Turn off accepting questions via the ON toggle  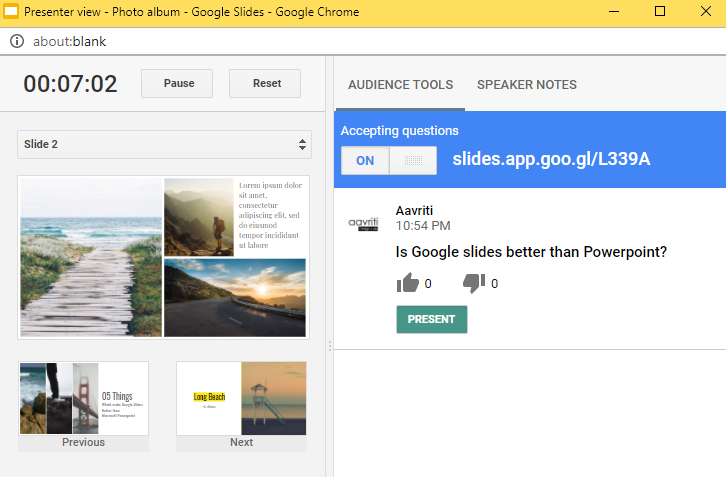tap(365, 161)
